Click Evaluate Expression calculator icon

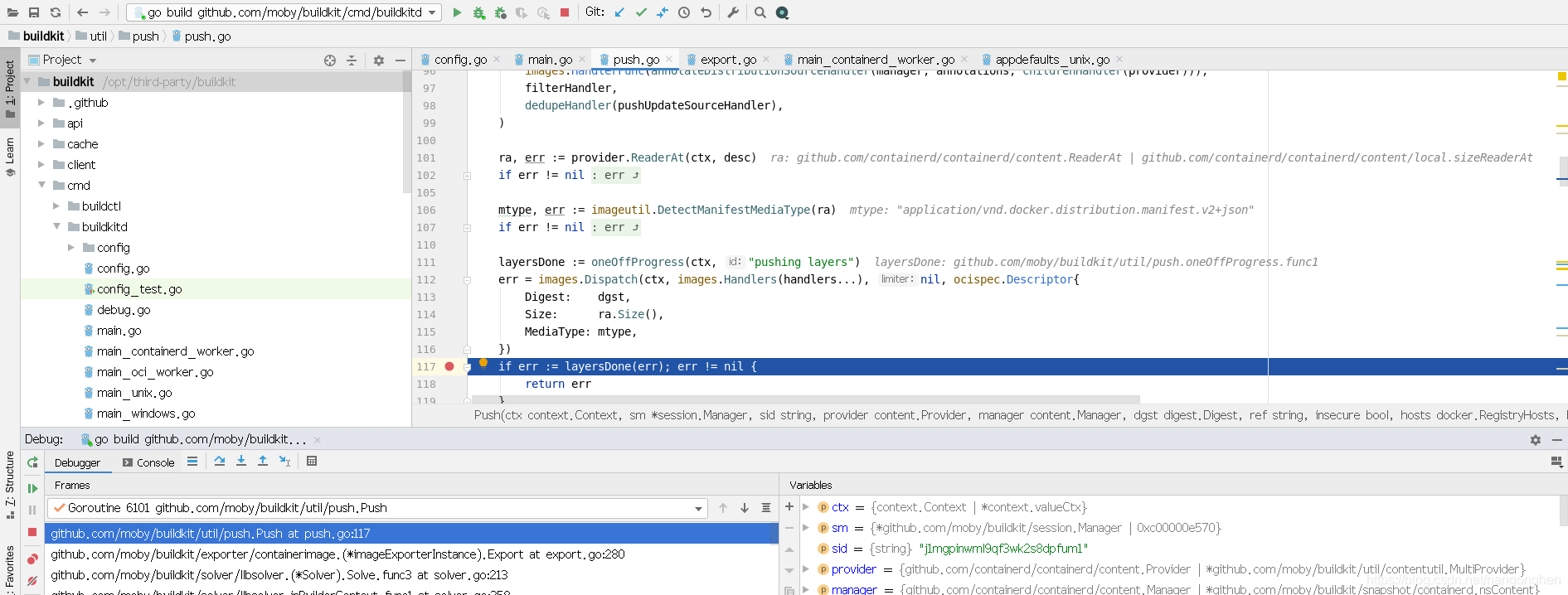312,462
